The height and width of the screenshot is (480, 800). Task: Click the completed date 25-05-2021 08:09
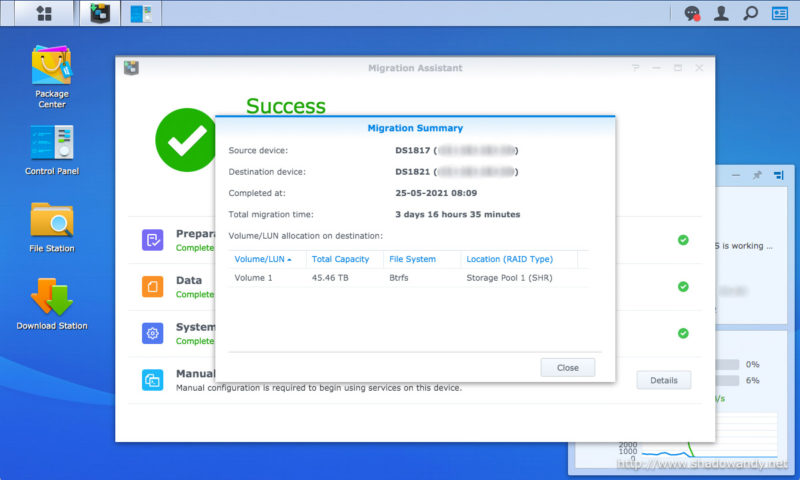436,193
